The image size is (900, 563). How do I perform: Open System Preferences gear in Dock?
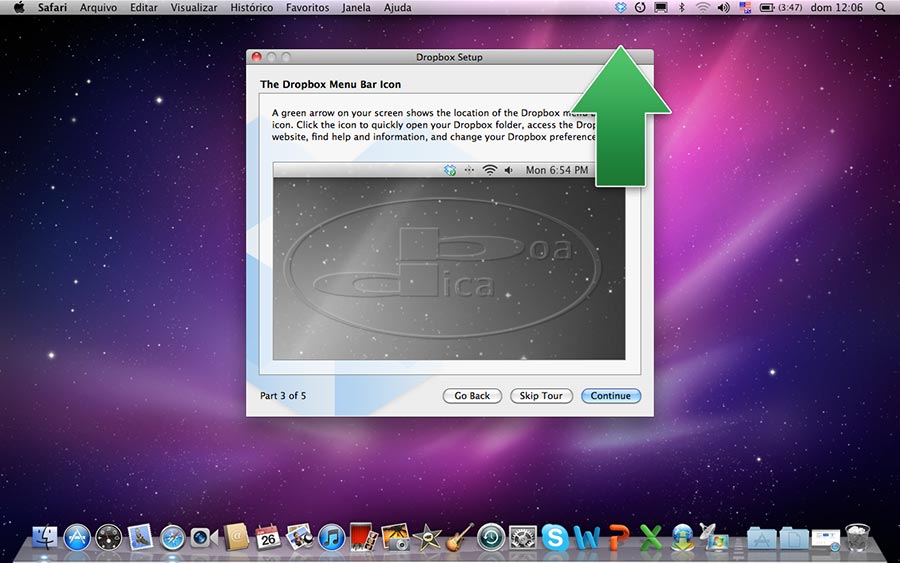click(x=523, y=538)
